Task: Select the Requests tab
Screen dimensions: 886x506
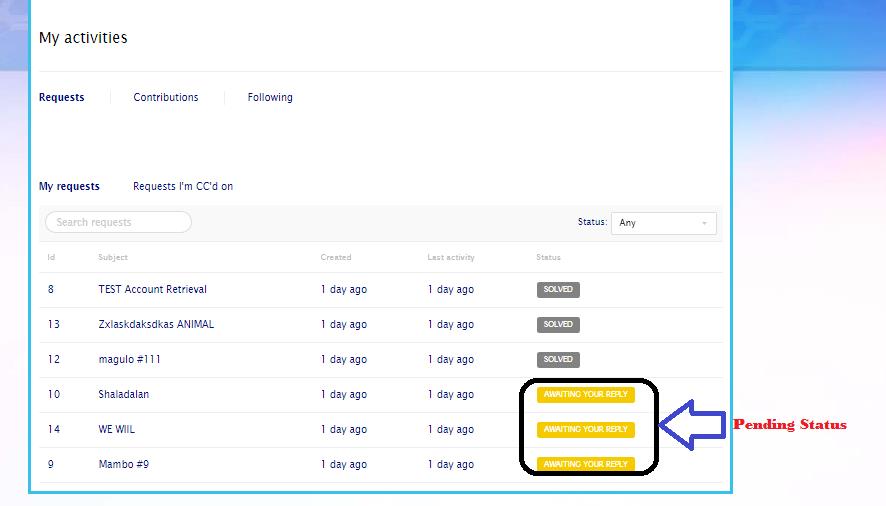Action: tap(61, 97)
